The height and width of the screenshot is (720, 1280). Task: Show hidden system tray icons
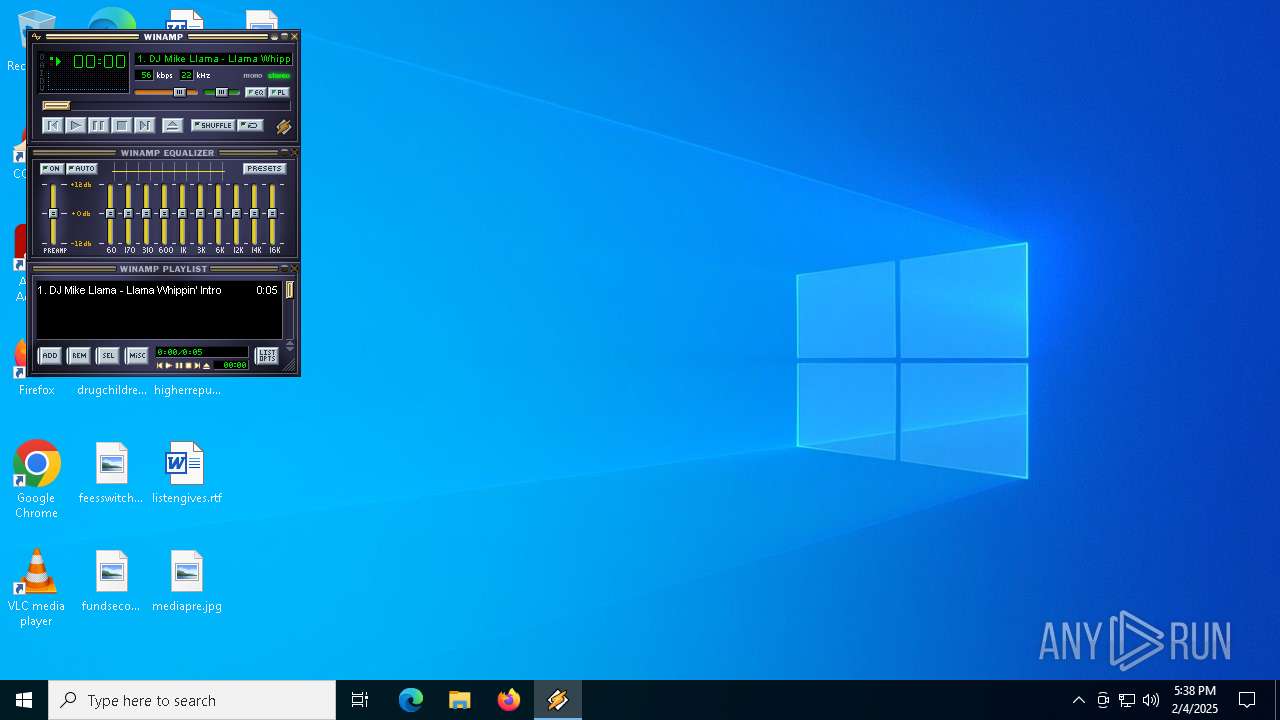1078,700
